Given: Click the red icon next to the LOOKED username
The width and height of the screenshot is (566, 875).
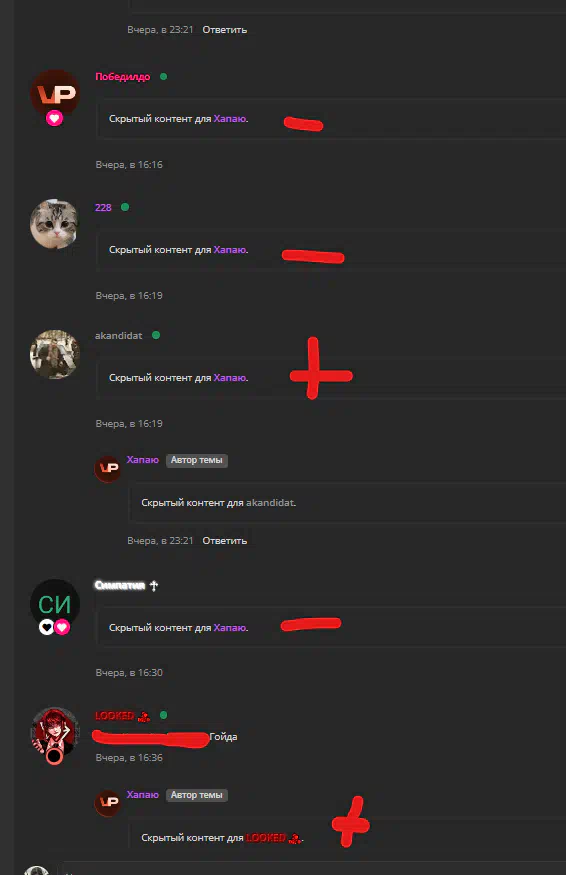Looking at the screenshot, I should pyautogui.click(x=144, y=716).
